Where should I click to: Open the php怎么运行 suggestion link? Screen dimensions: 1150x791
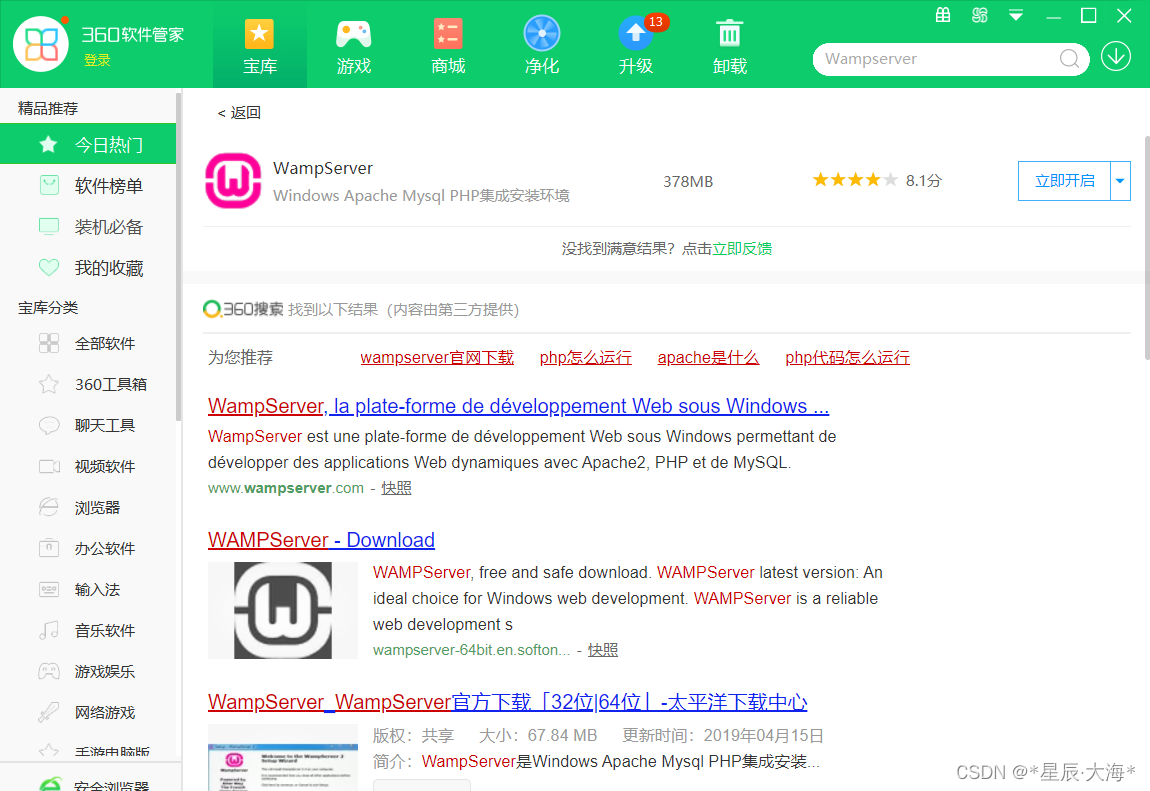pyautogui.click(x=585, y=358)
